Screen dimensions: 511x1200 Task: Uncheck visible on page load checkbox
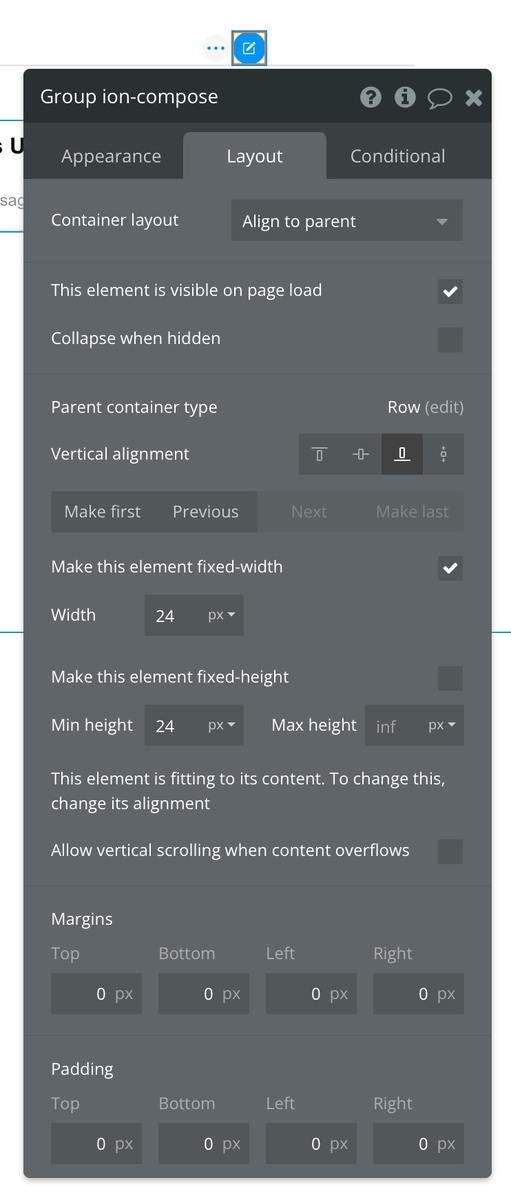[450, 291]
